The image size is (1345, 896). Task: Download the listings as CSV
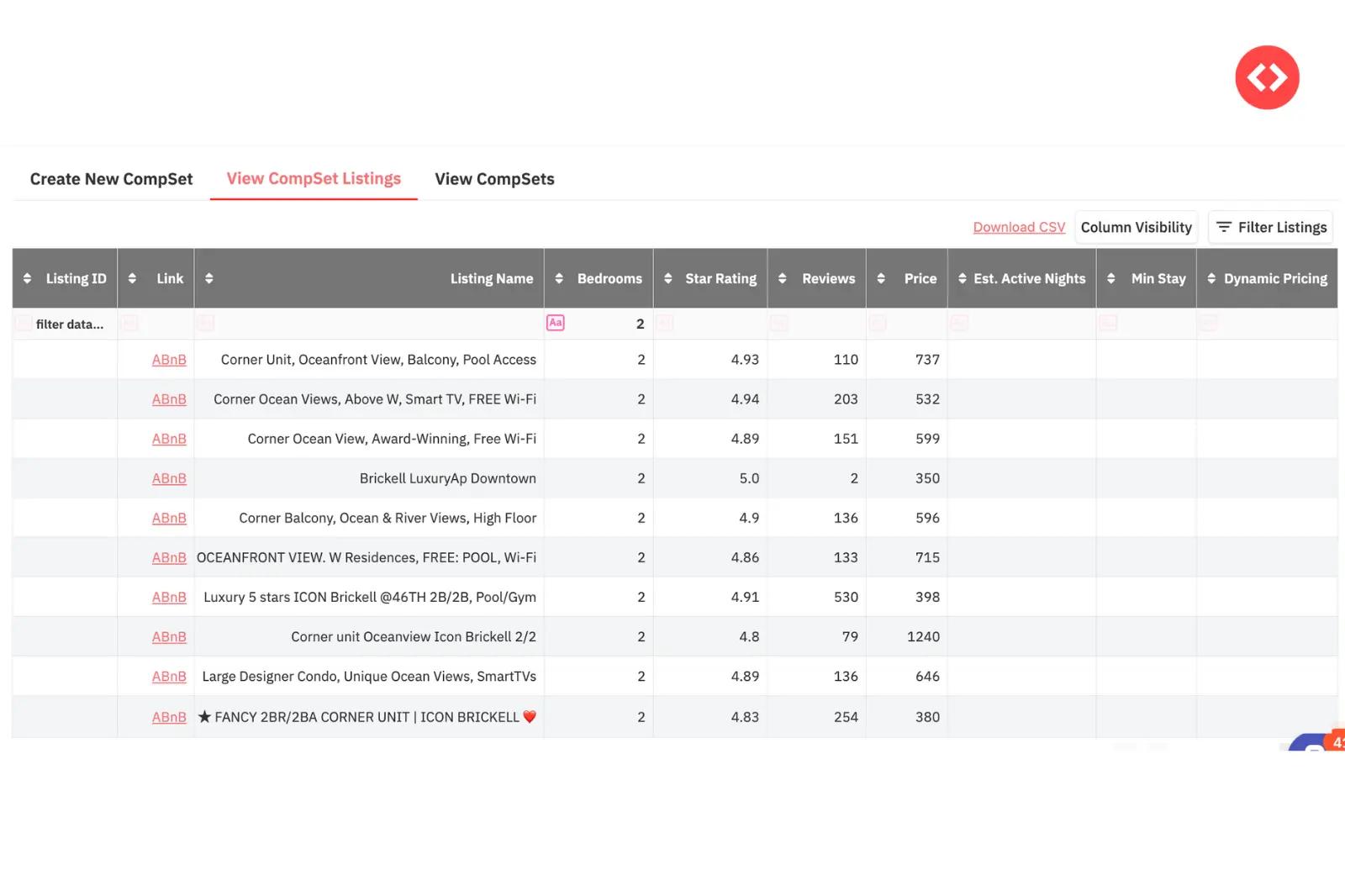pyautogui.click(x=1019, y=227)
